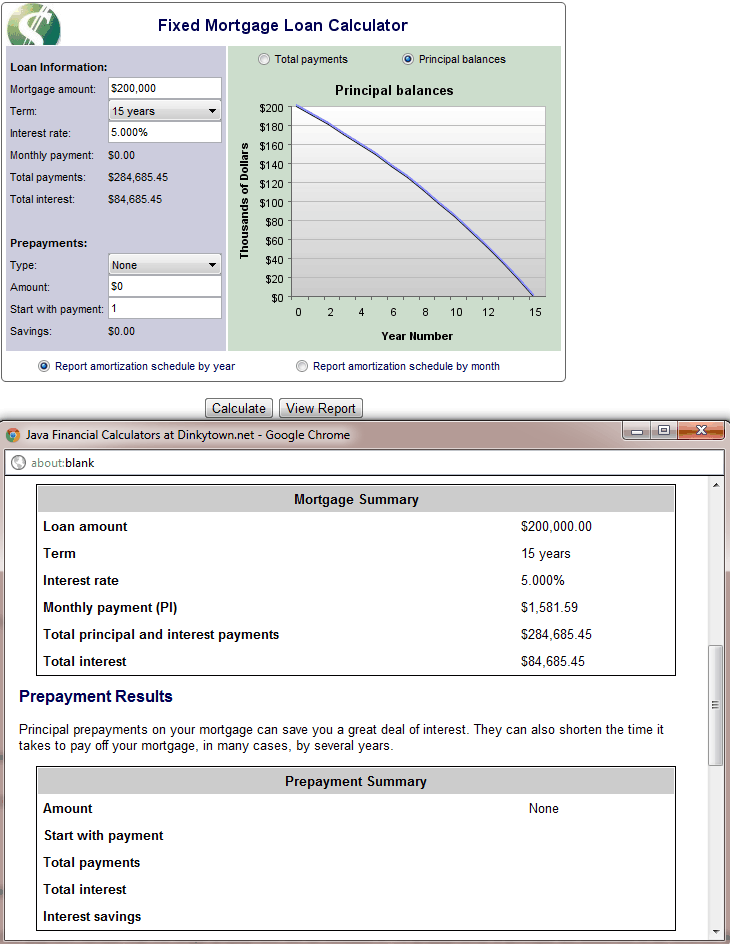Click the Interest savings row label
This screenshot has height=944, width=730.
(x=92, y=916)
